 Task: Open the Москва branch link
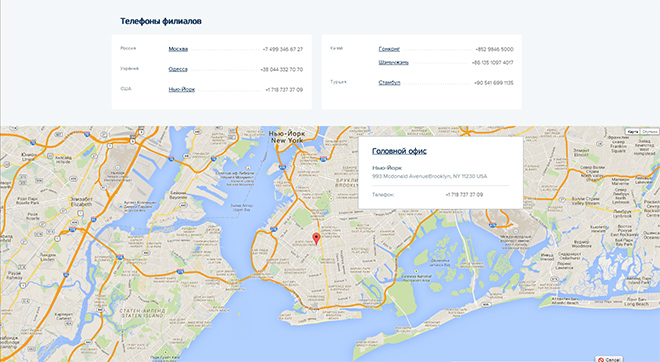coord(178,49)
